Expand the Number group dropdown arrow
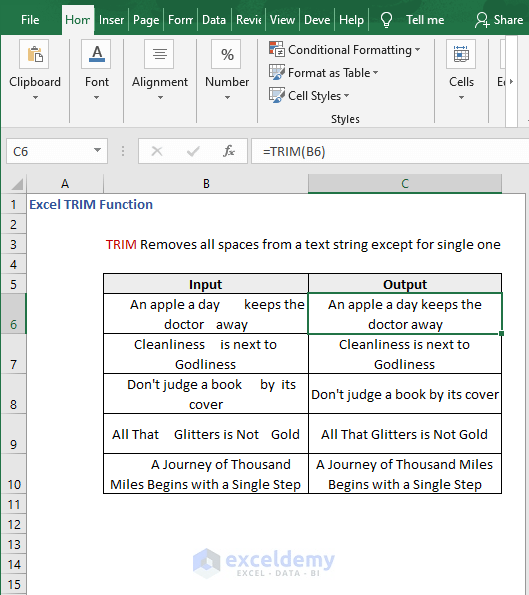Viewport: 529px width, 595px height. 227,98
